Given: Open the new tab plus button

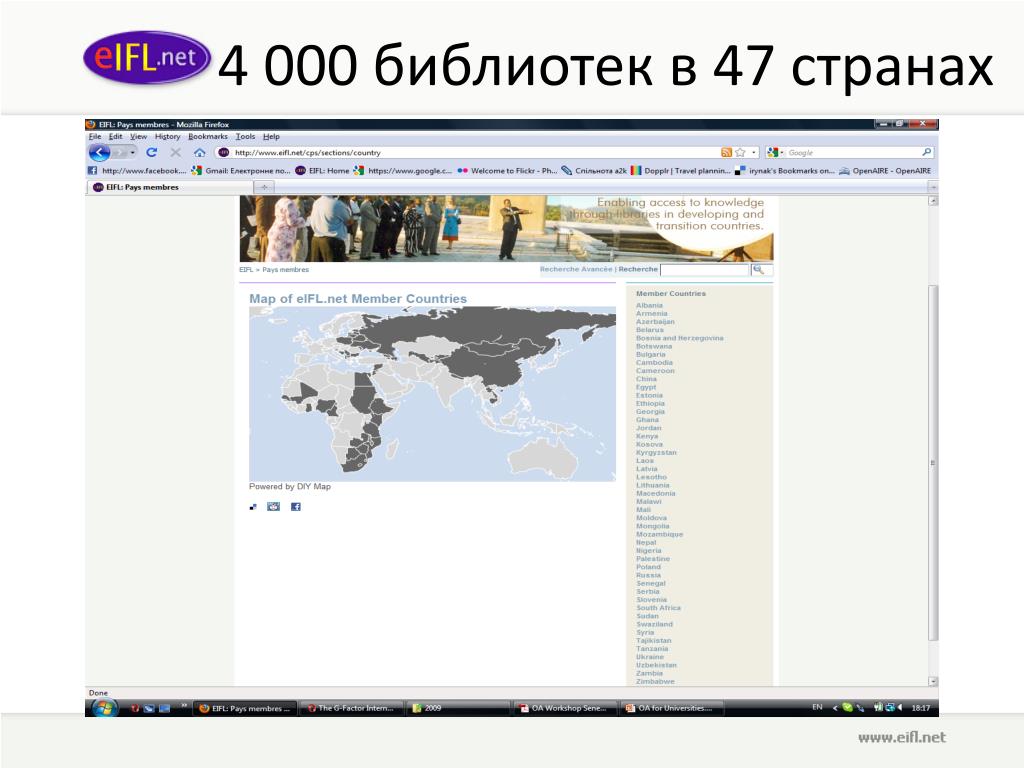Looking at the screenshot, I should [264, 187].
